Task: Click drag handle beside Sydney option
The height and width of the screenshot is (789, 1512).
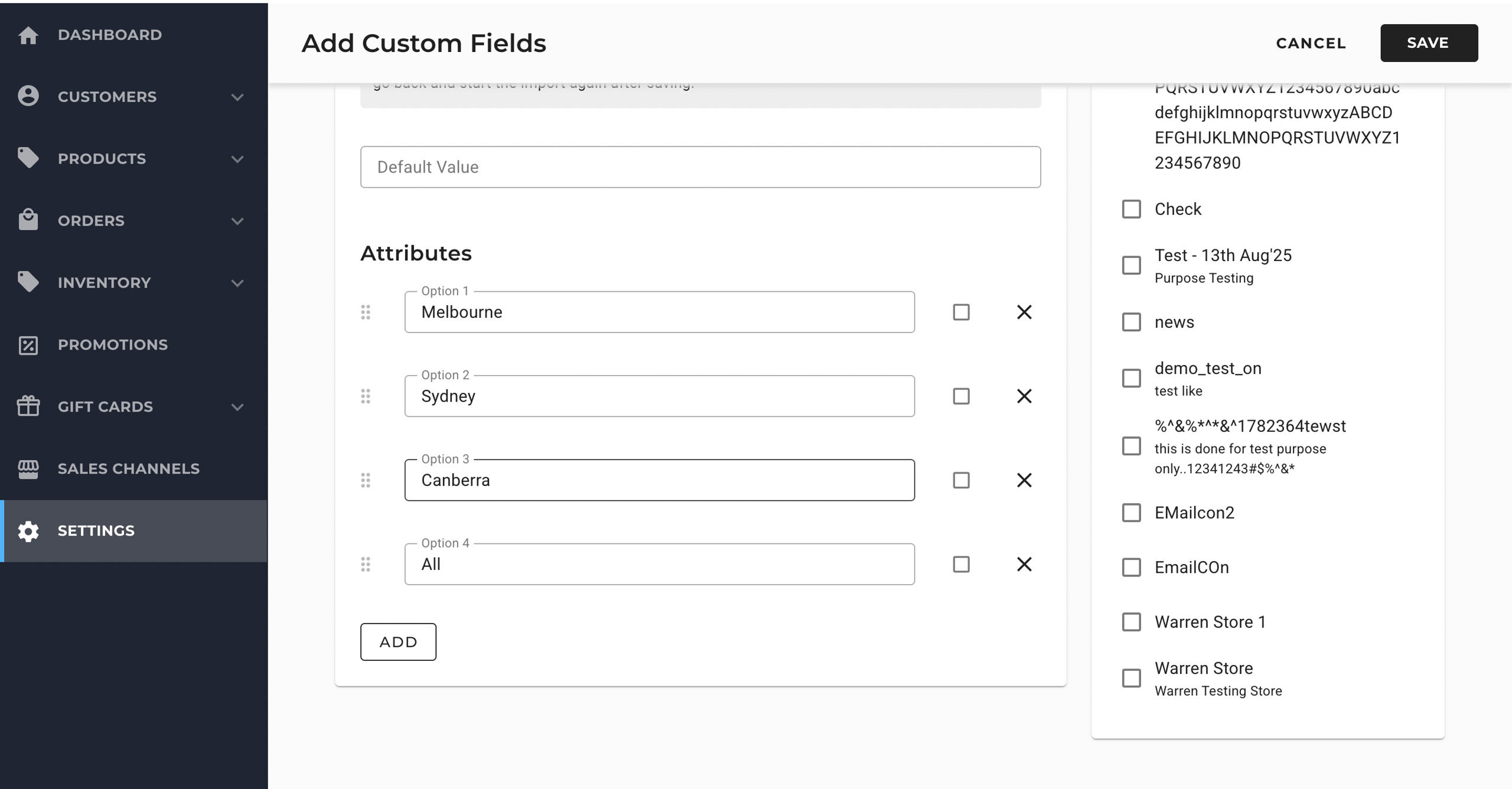Action: 366,396
